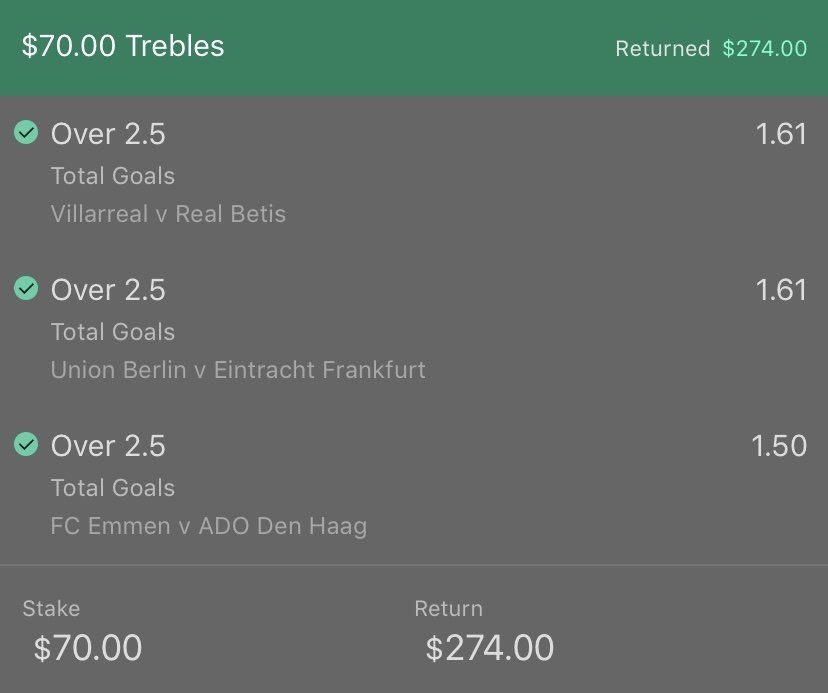Tap the third Over 2.5 selection title
Viewport: 828px width, 693px height.
point(108,445)
